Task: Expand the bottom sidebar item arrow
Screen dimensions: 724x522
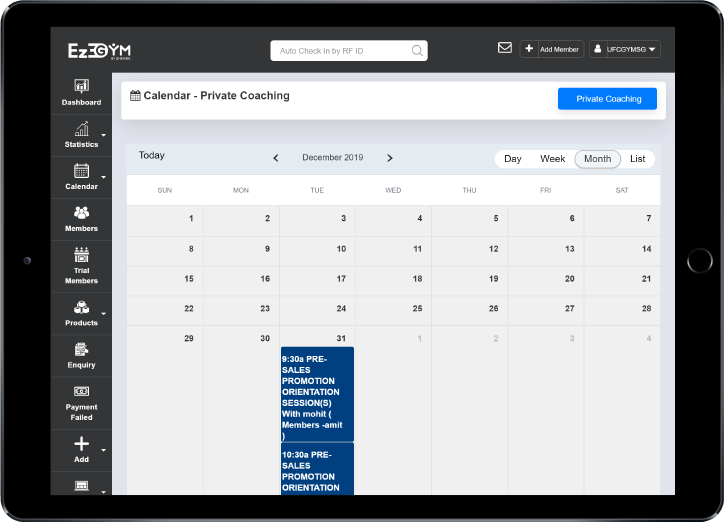Action: coord(103,492)
